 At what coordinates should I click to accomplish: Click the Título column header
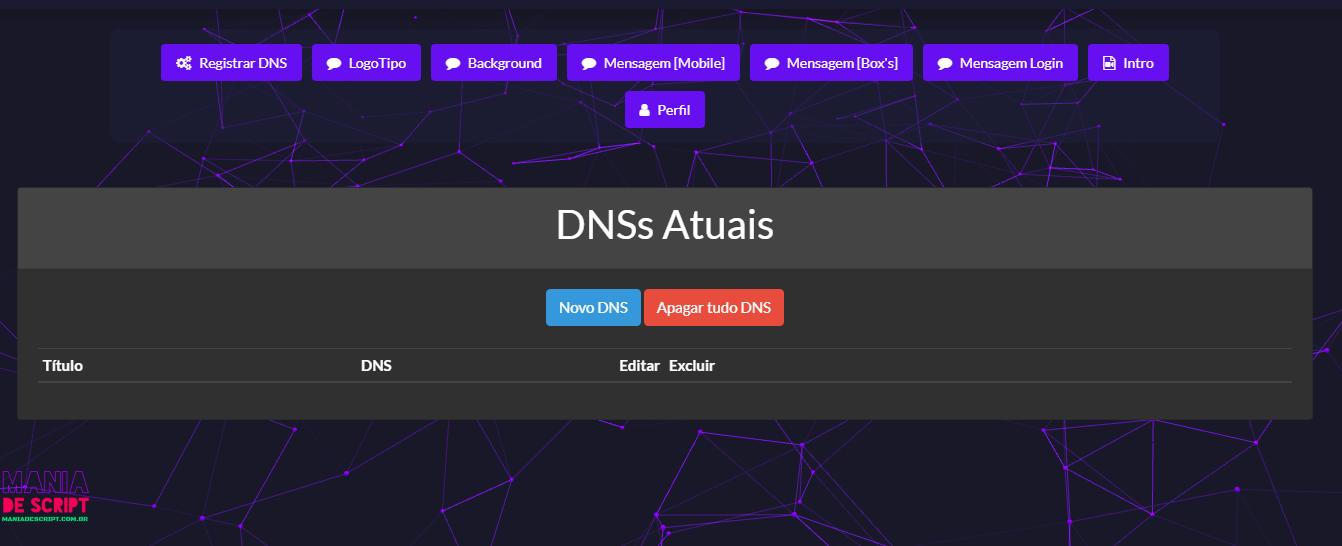63,366
